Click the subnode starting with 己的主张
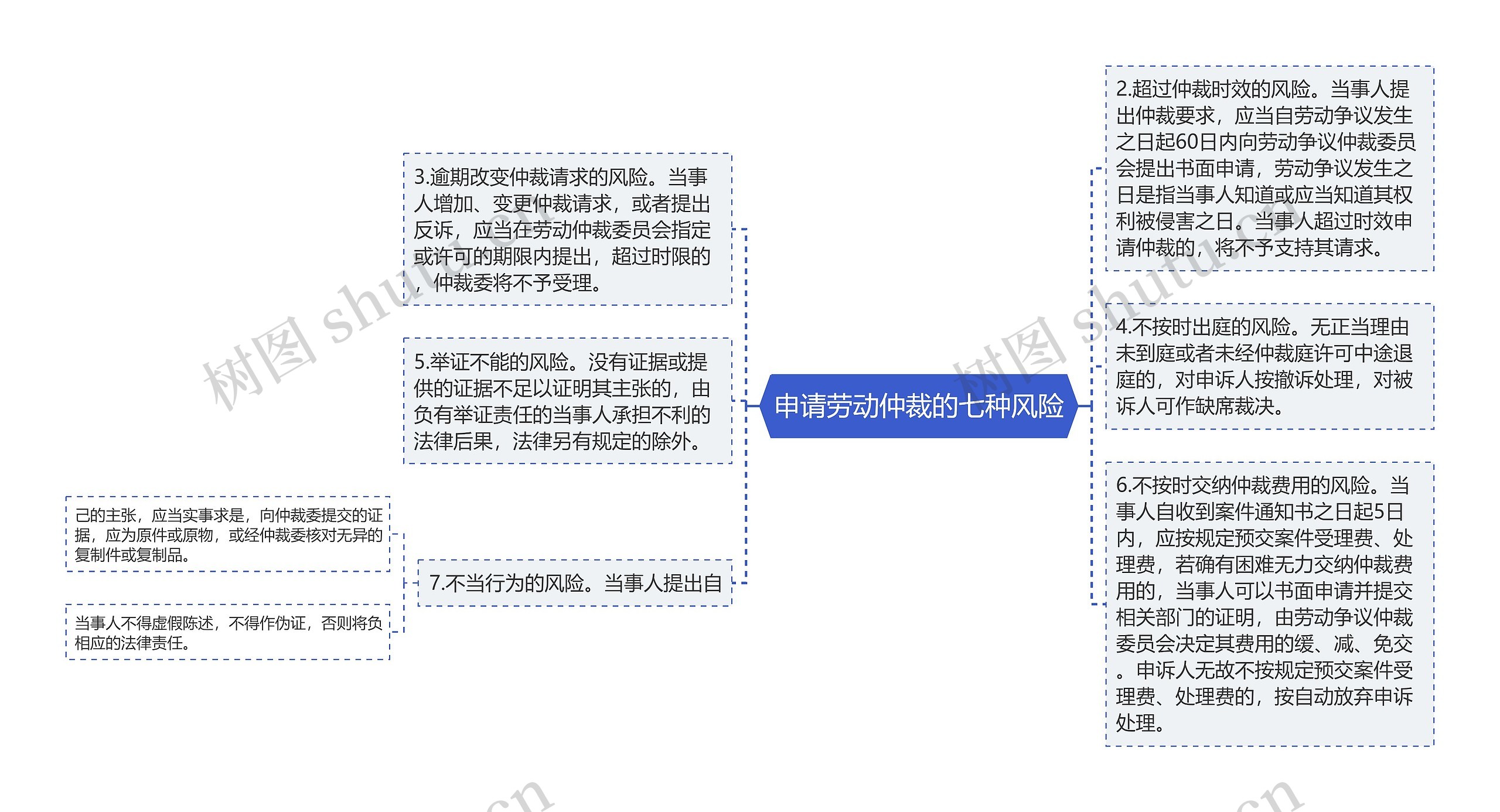The width and height of the screenshot is (1500, 812). 228,534
